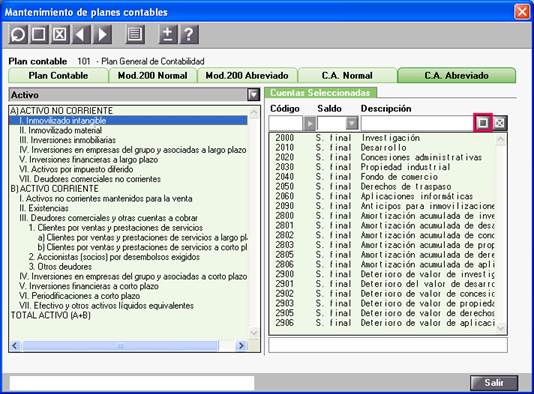Open the list view toolbar icon
Viewport: 534px width, 394px height.
(135, 34)
